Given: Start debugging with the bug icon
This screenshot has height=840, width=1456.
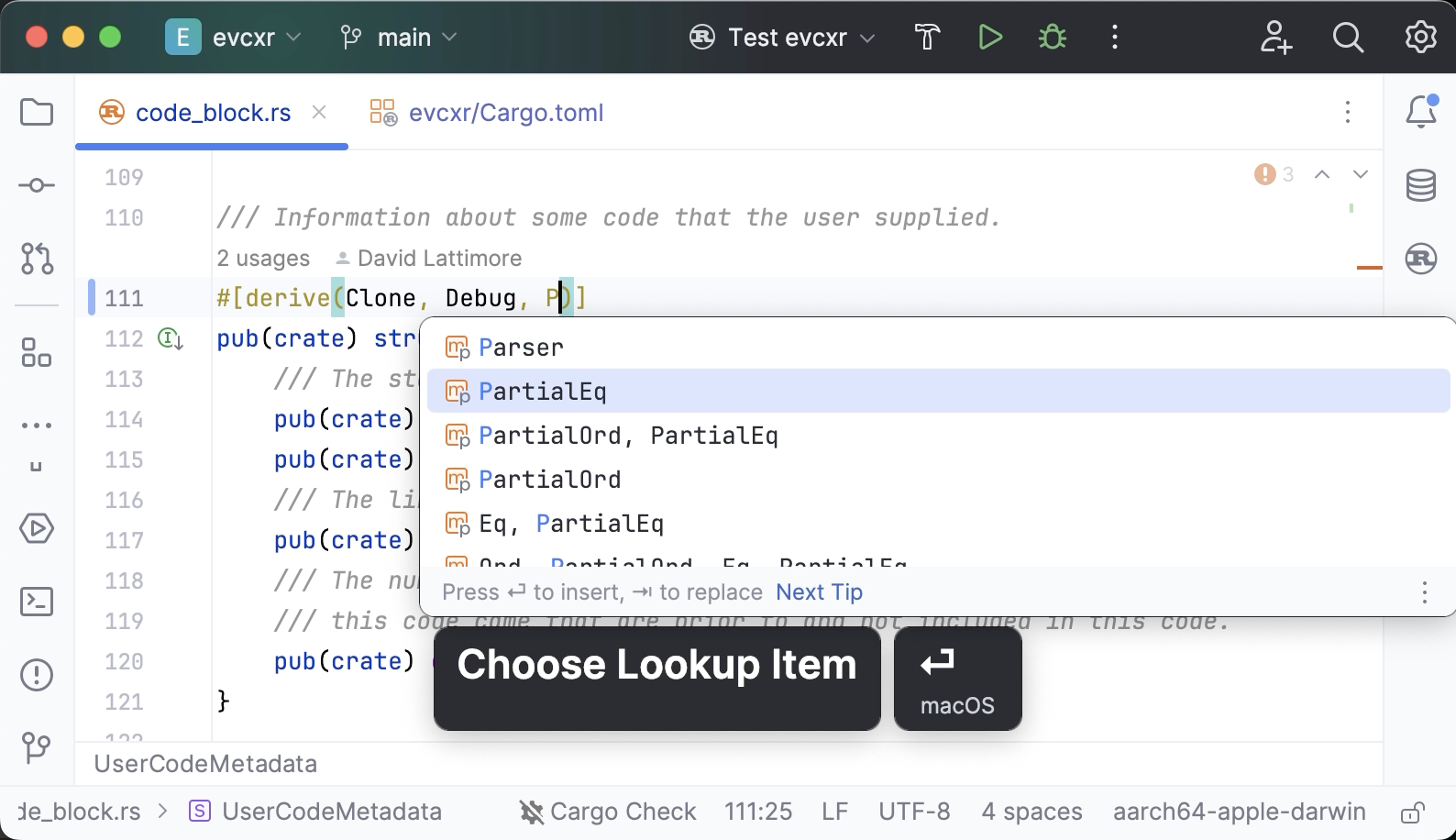Looking at the screenshot, I should pos(1052,38).
